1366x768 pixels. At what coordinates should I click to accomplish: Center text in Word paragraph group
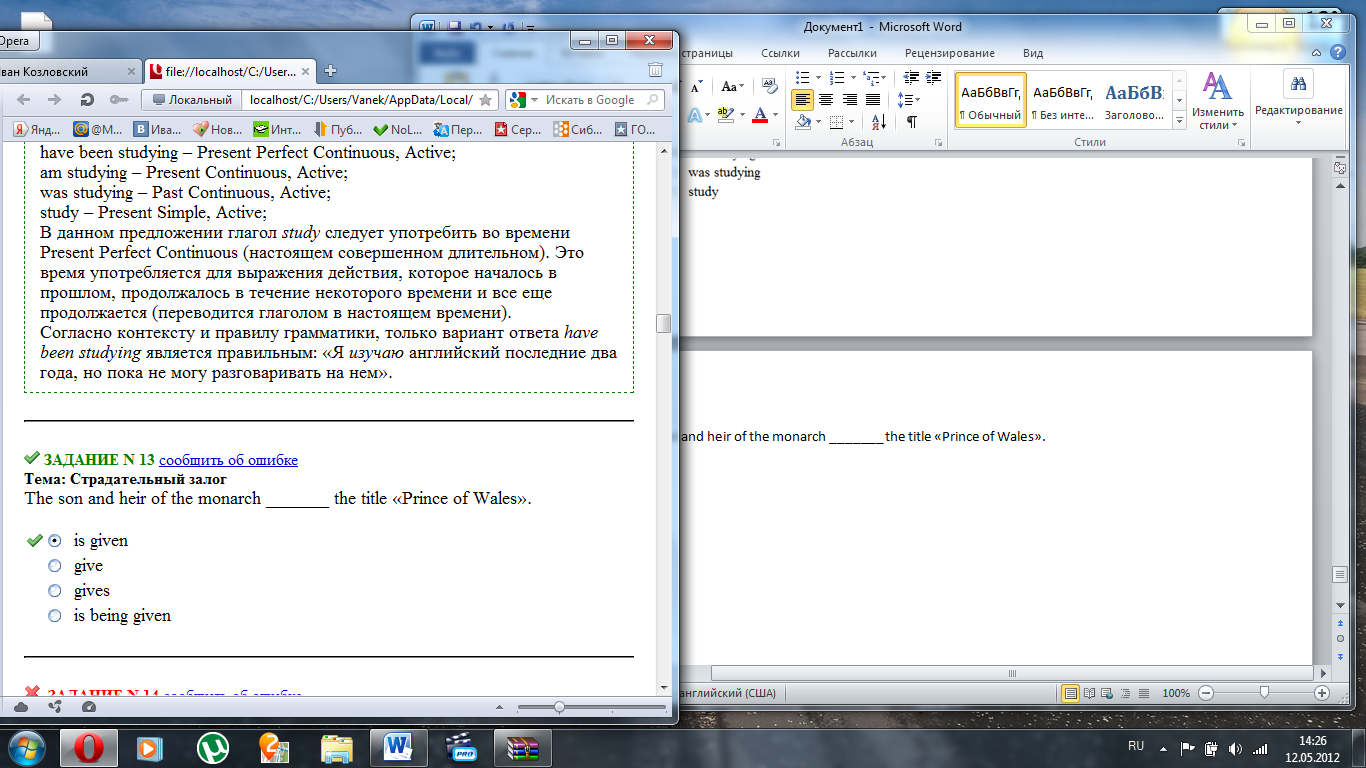pos(826,99)
